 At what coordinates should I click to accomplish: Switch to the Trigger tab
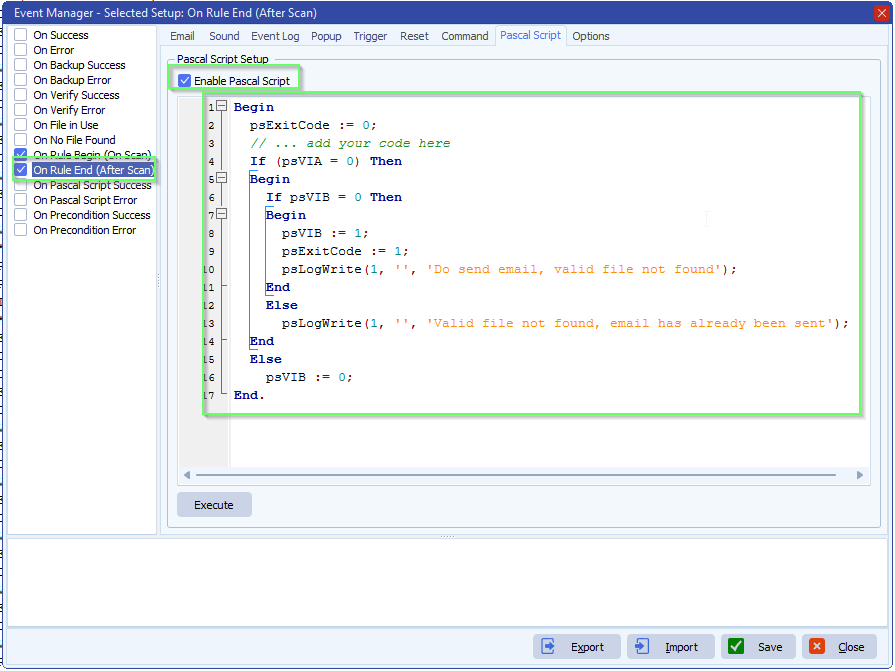pos(370,36)
